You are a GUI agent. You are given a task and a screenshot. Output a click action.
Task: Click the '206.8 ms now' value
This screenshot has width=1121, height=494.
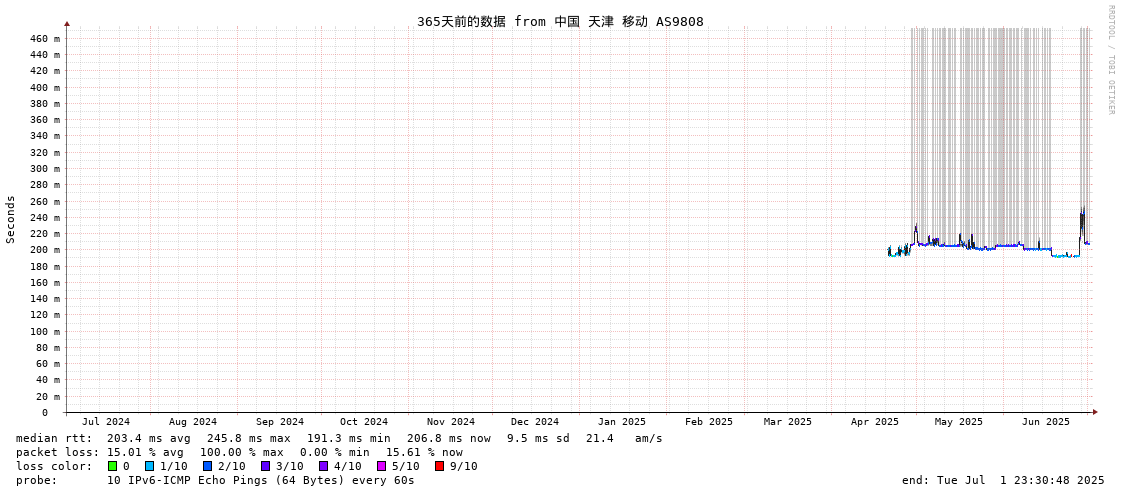coord(448,438)
